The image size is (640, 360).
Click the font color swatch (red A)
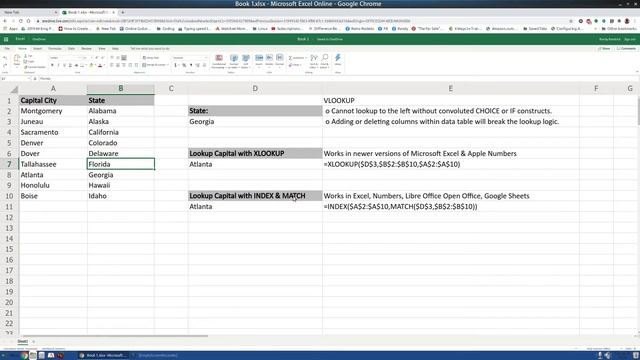[100, 65]
